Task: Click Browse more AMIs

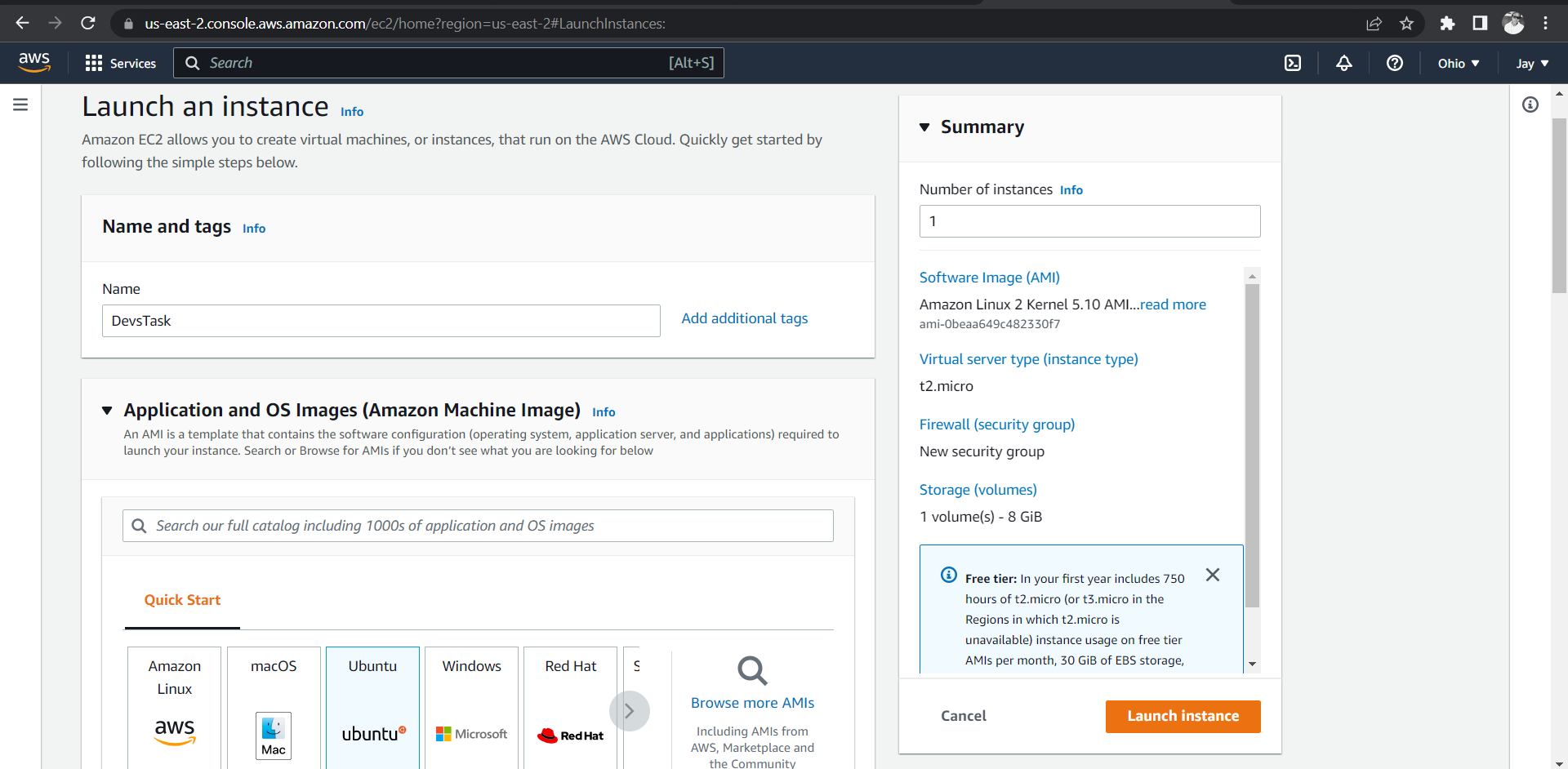Action: click(751, 702)
